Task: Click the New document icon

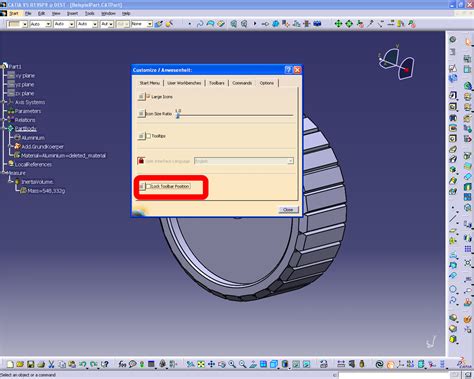Action: pyautogui.click(x=10, y=364)
